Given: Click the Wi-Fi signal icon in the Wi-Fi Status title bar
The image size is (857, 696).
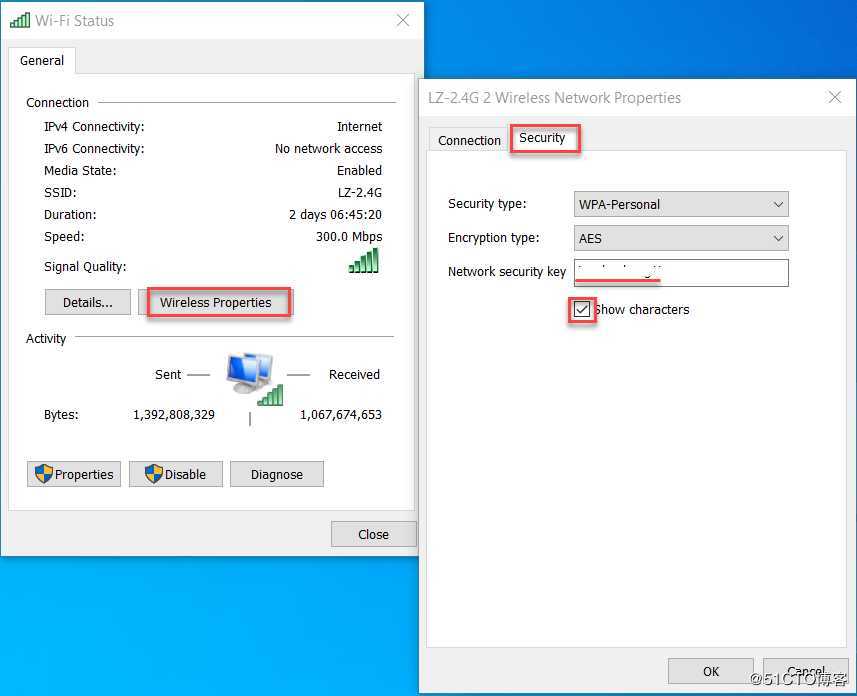Looking at the screenshot, I should pyautogui.click(x=20, y=21).
